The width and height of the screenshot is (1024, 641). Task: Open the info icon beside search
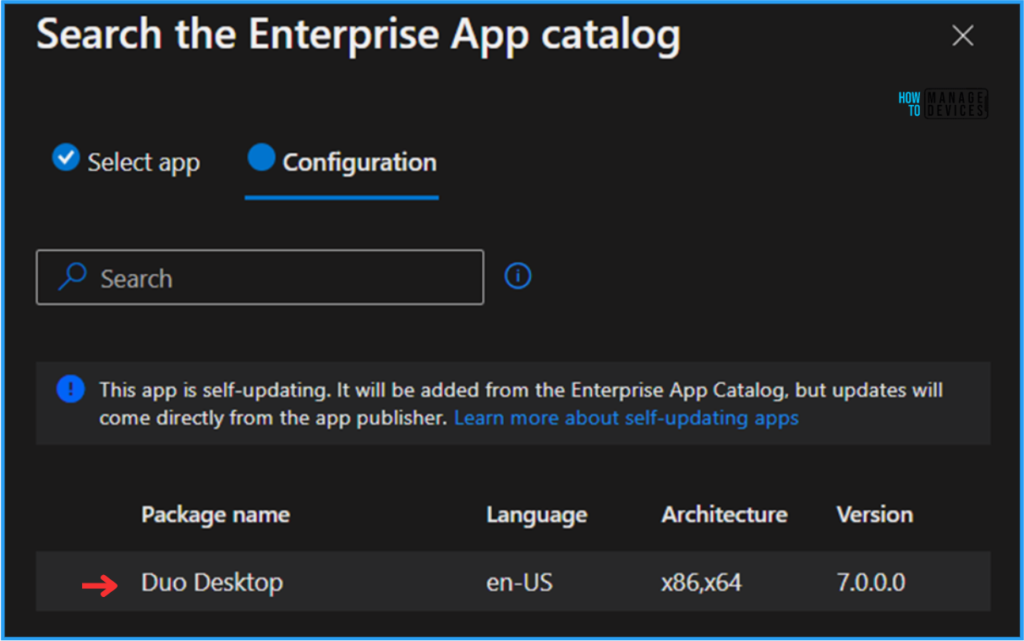[518, 276]
